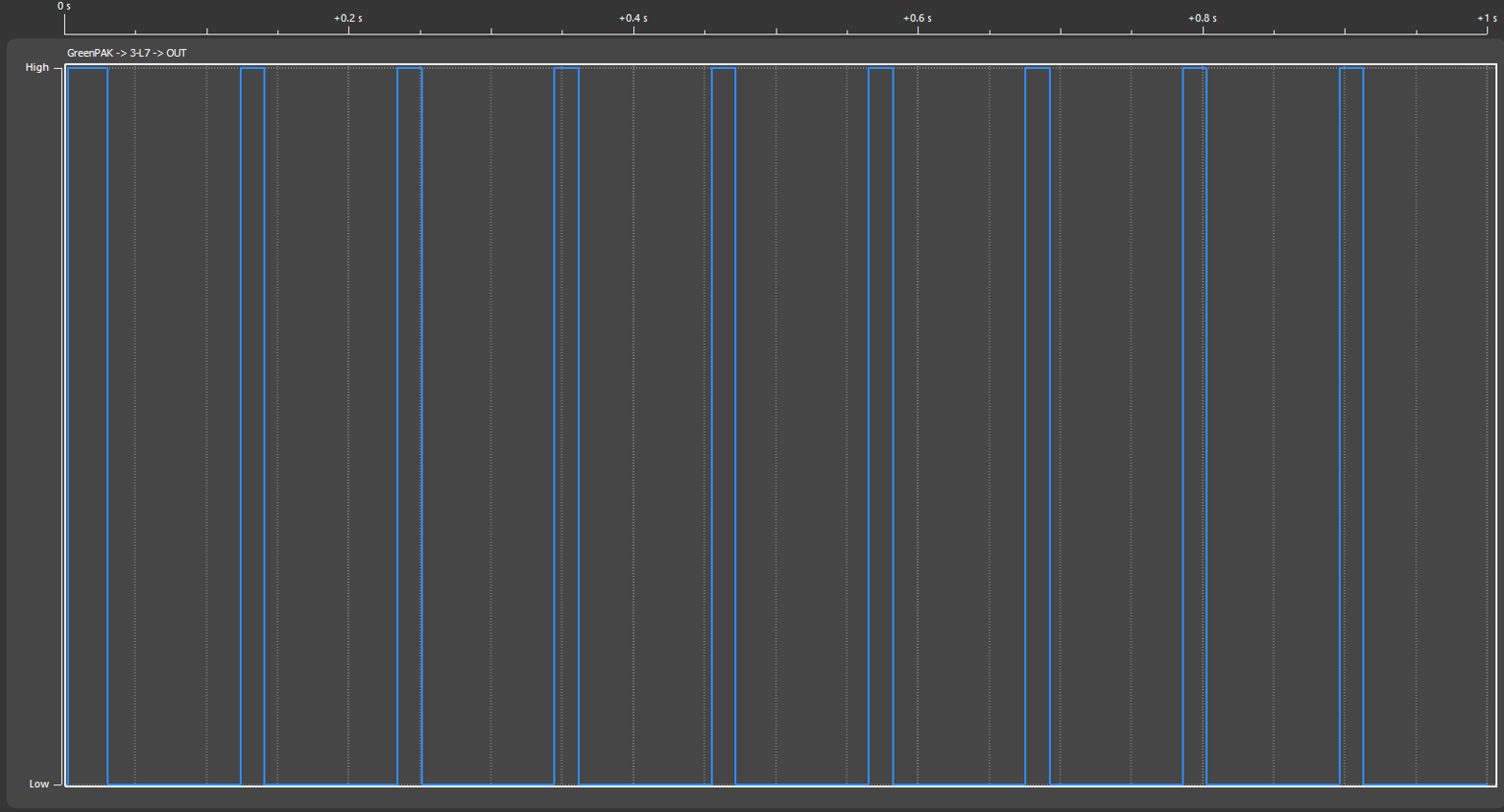Image resolution: width=1504 pixels, height=812 pixels.
Task: Click the Low level axis label
Action: pos(39,784)
